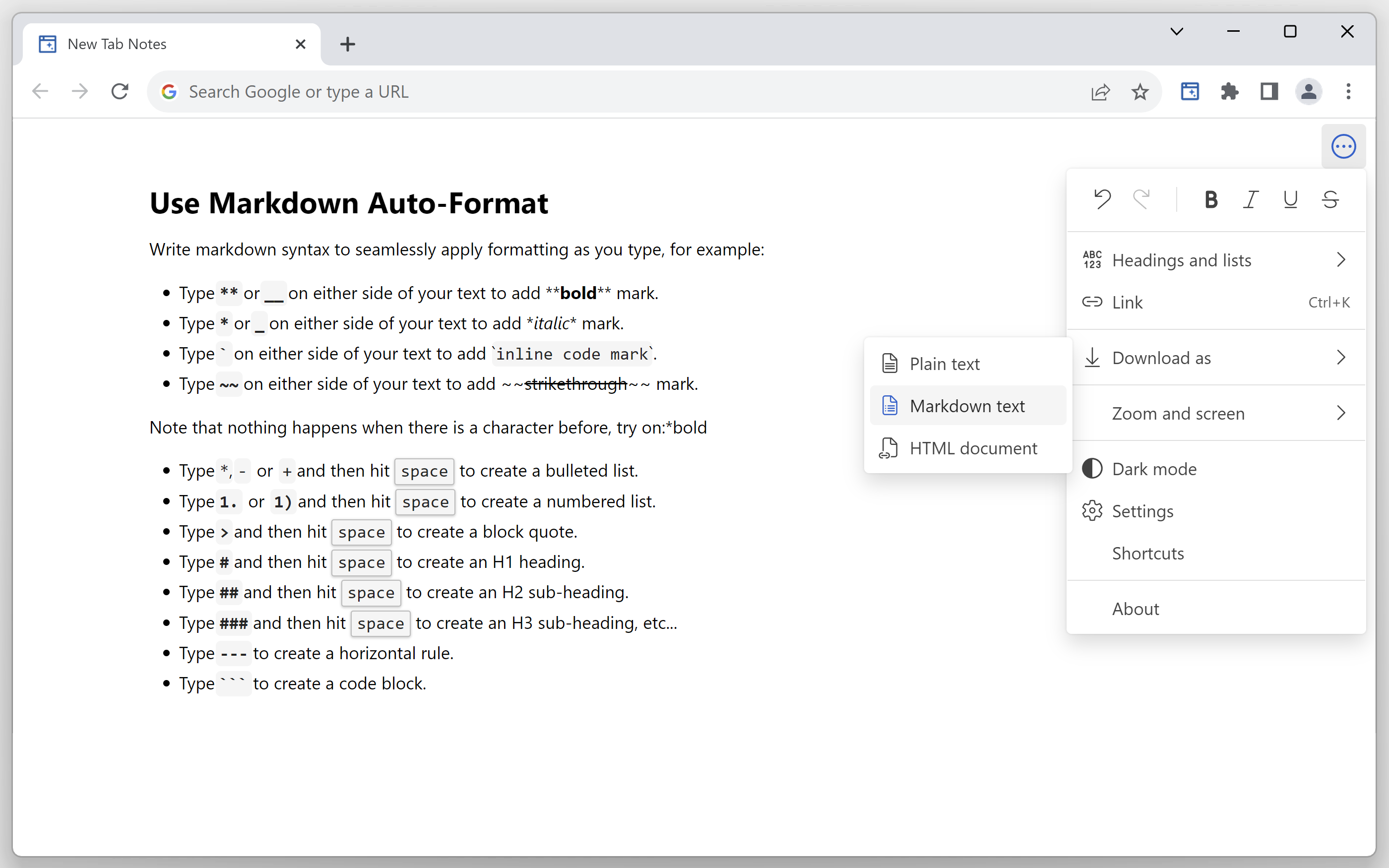The width and height of the screenshot is (1389, 868).
Task: Click the Redo arrow icon
Action: [1141, 199]
